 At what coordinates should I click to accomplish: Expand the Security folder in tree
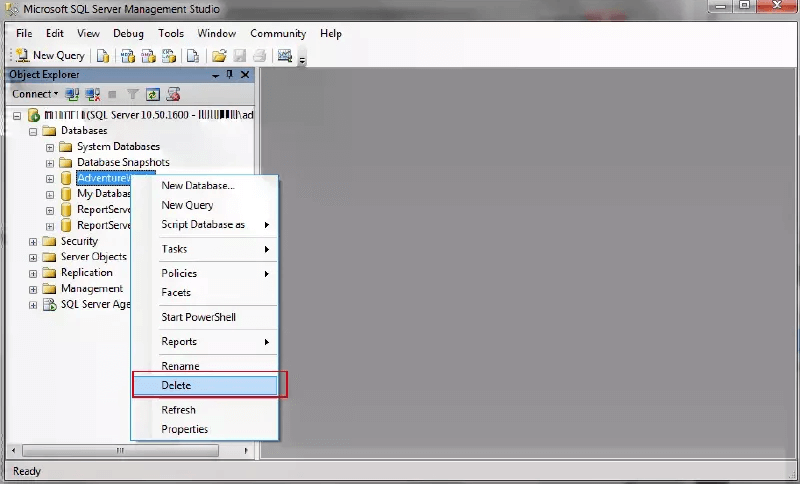(x=33, y=241)
